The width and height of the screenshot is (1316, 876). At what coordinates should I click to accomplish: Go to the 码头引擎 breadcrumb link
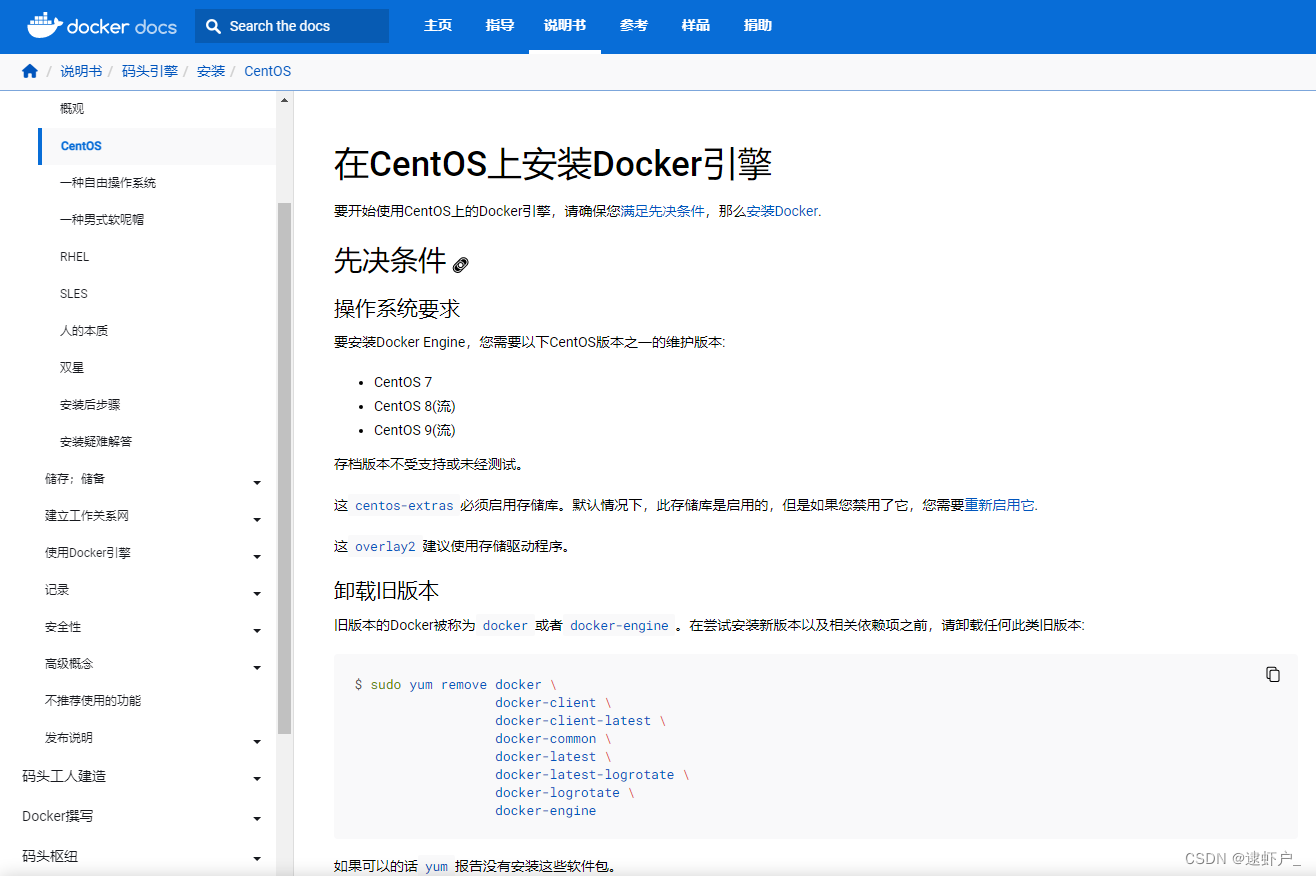[150, 71]
